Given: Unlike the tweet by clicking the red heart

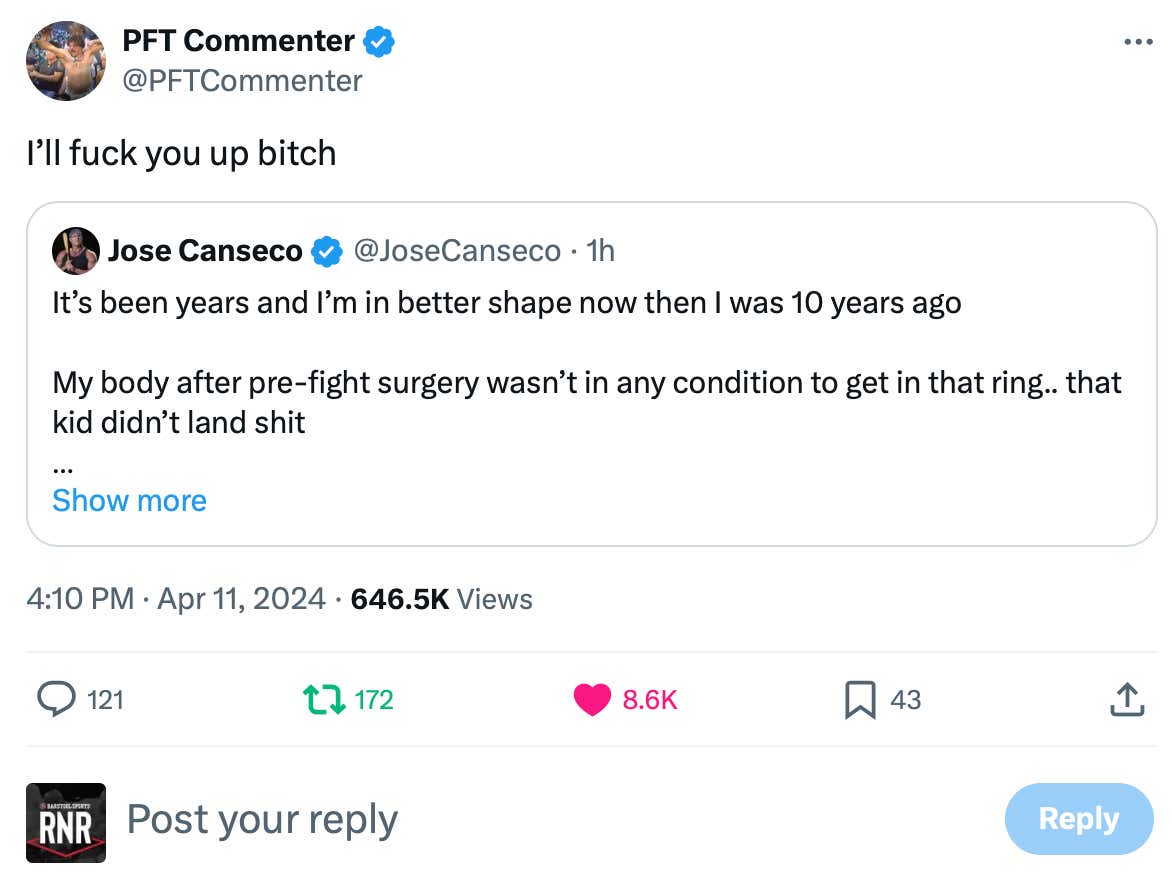Looking at the screenshot, I should [x=591, y=700].
